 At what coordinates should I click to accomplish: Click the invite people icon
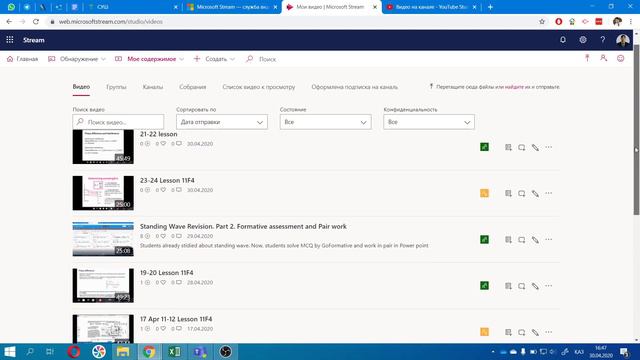click(604, 58)
